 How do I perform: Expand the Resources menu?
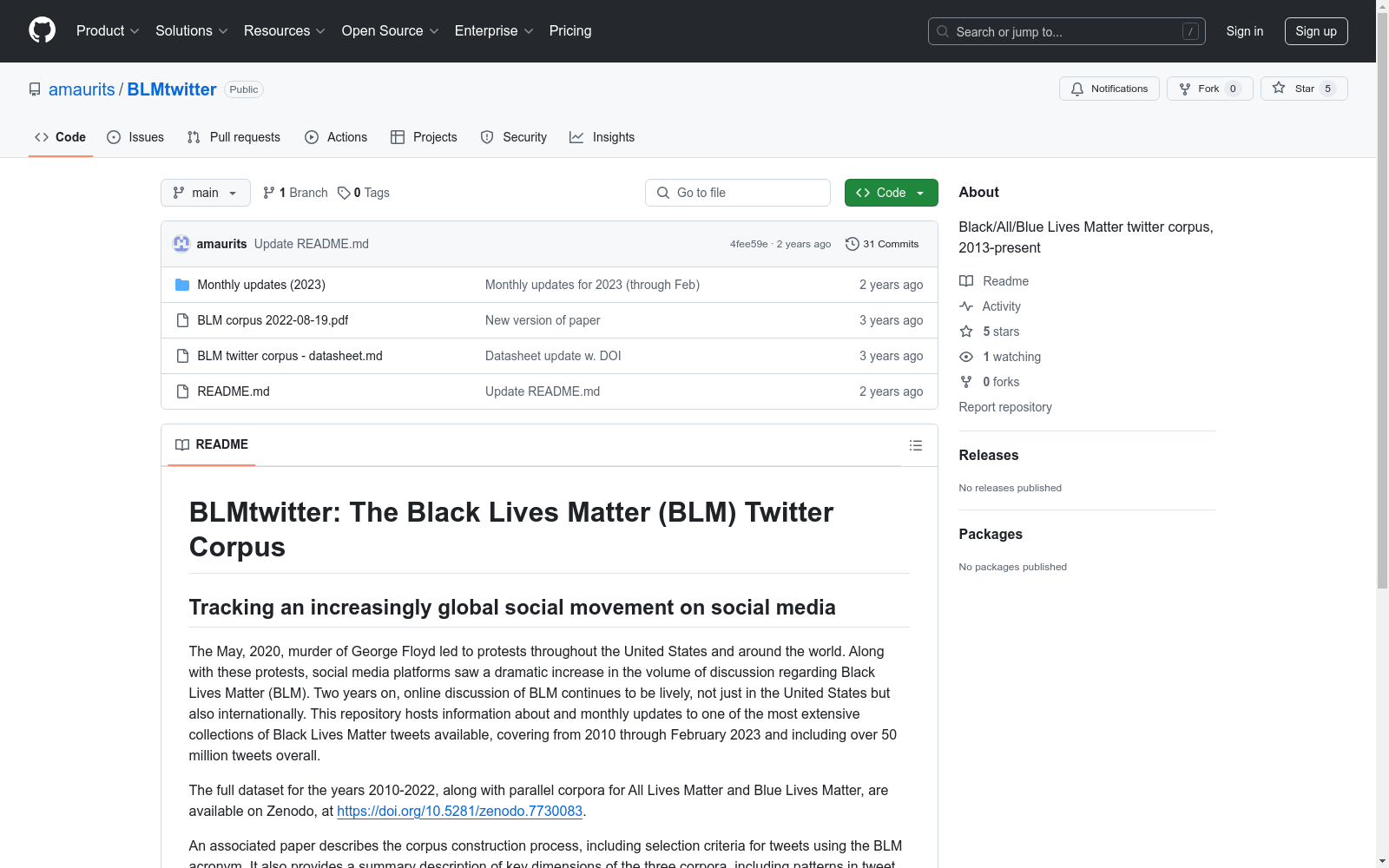pos(285,31)
